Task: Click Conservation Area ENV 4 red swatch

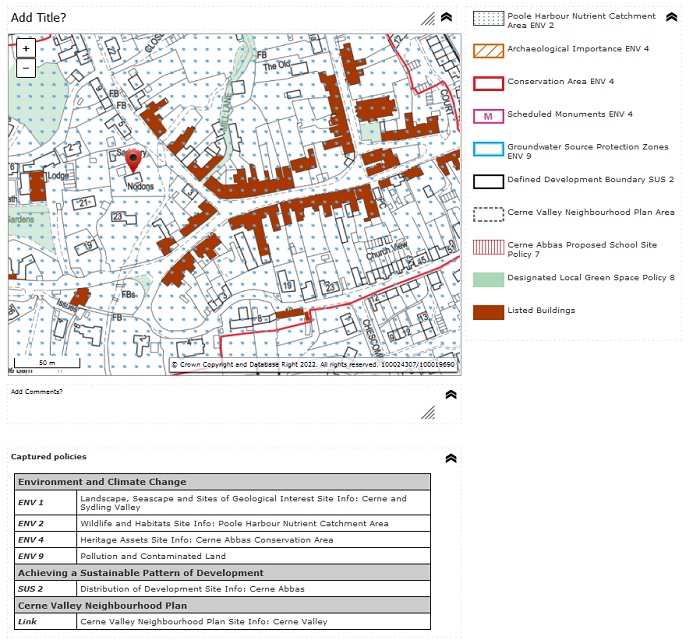Action: pyautogui.click(x=488, y=84)
